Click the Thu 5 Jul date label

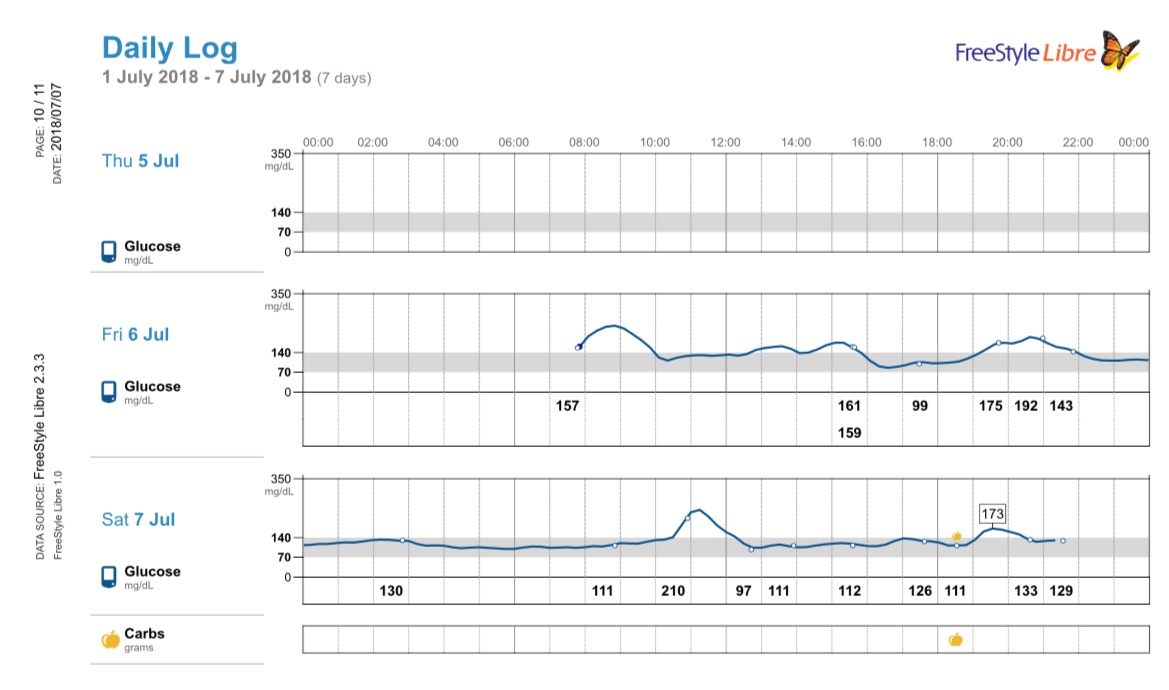click(x=140, y=160)
